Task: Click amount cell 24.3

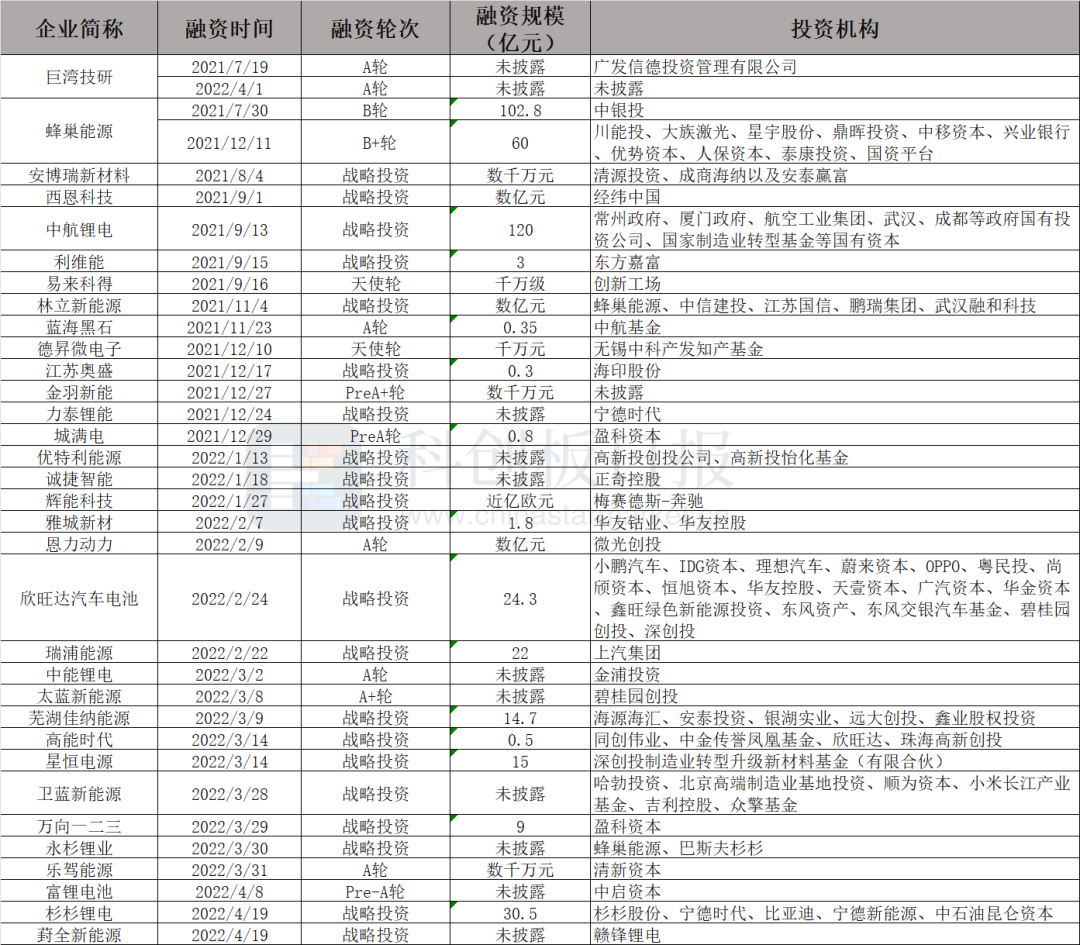Action: [x=520, y=599]
